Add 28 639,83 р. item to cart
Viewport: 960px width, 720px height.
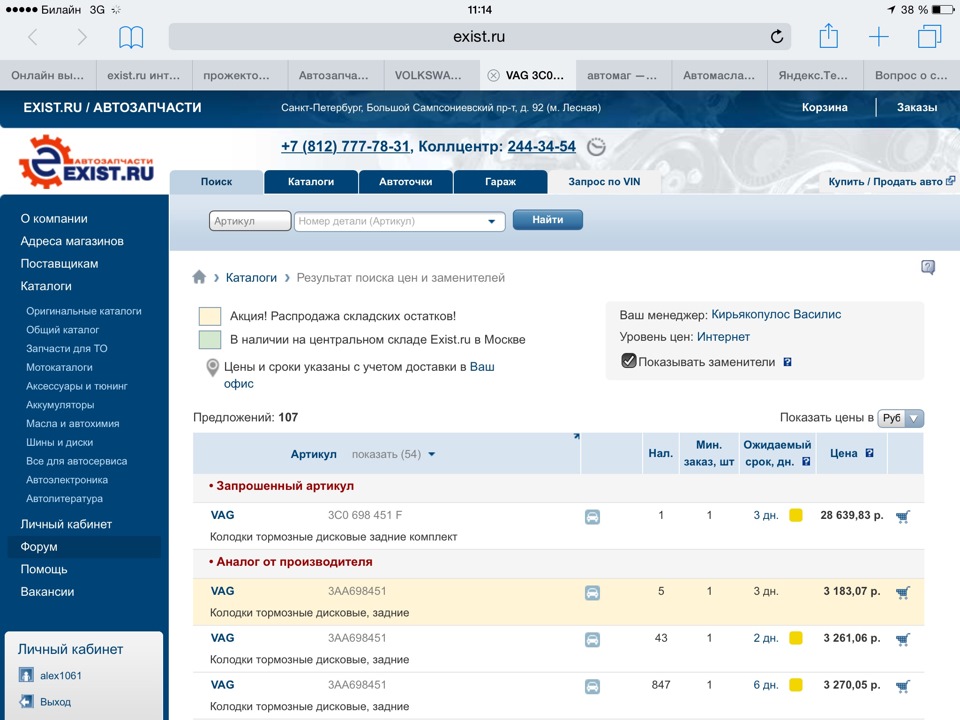(x=903, y=517)
